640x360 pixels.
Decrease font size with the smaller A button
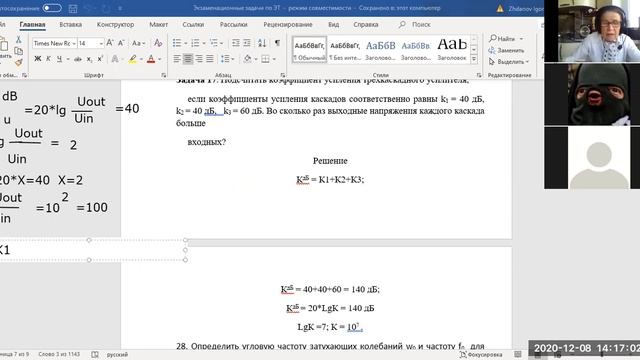coord(121,43)
